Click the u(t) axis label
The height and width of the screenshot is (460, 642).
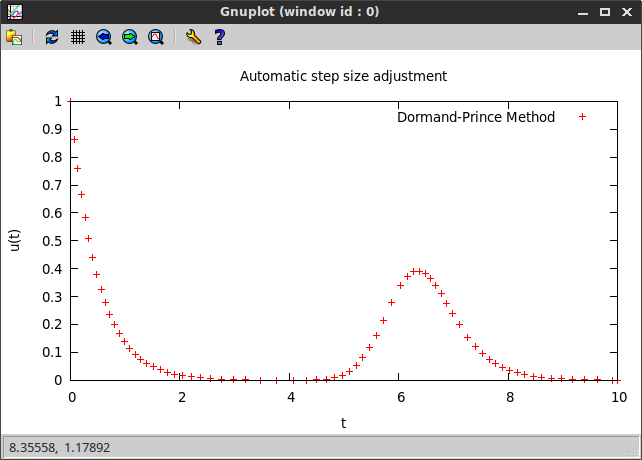pos(15,240)
